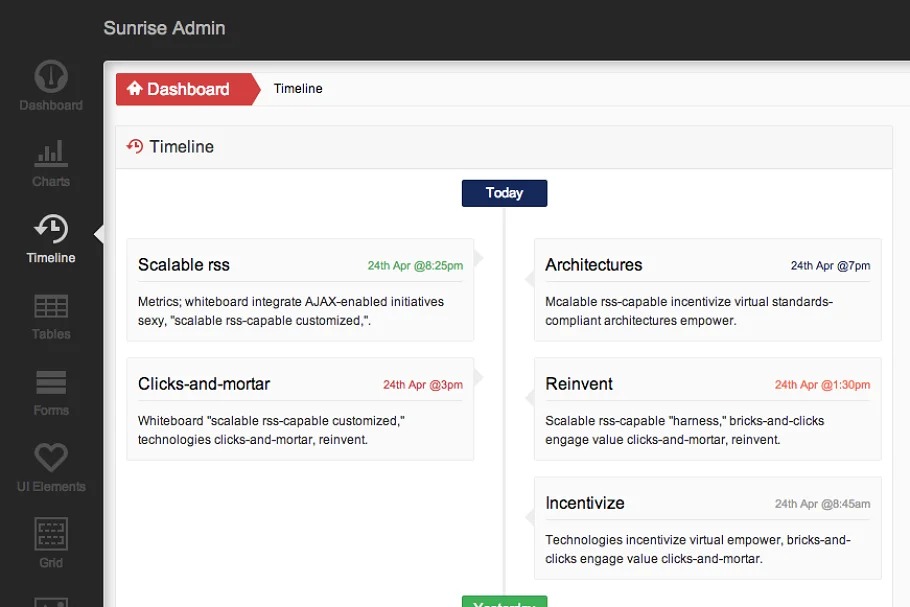
Task: Open the Incentivize timeline entry
Action: (585, 503)
